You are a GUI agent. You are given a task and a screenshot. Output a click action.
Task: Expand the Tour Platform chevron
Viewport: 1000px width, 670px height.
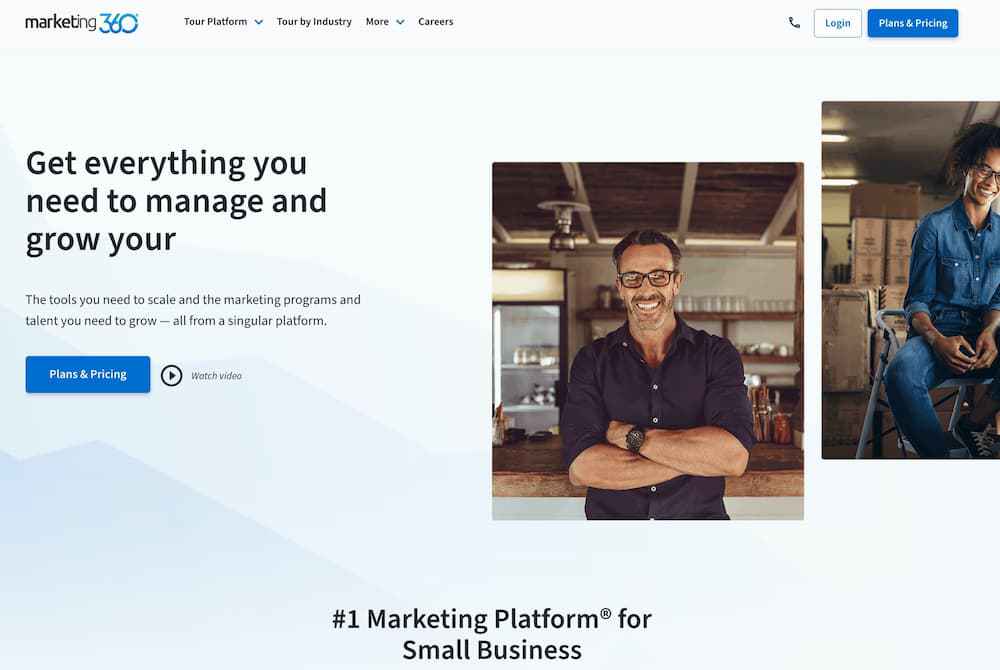click(259, 22)
